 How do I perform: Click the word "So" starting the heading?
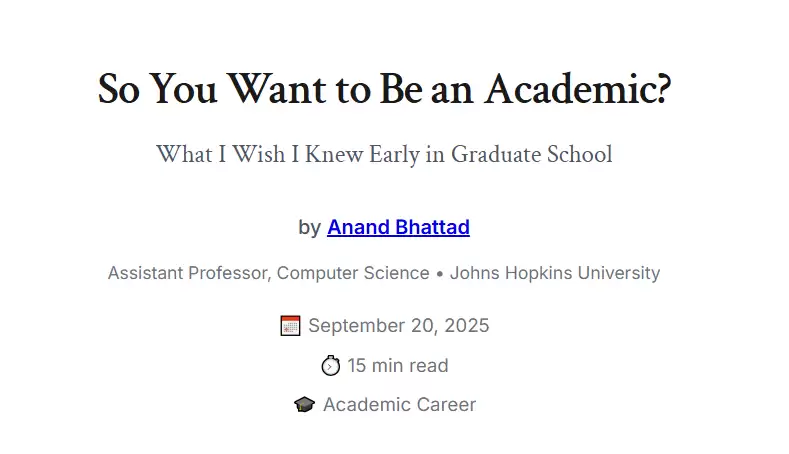pos(118,90)
